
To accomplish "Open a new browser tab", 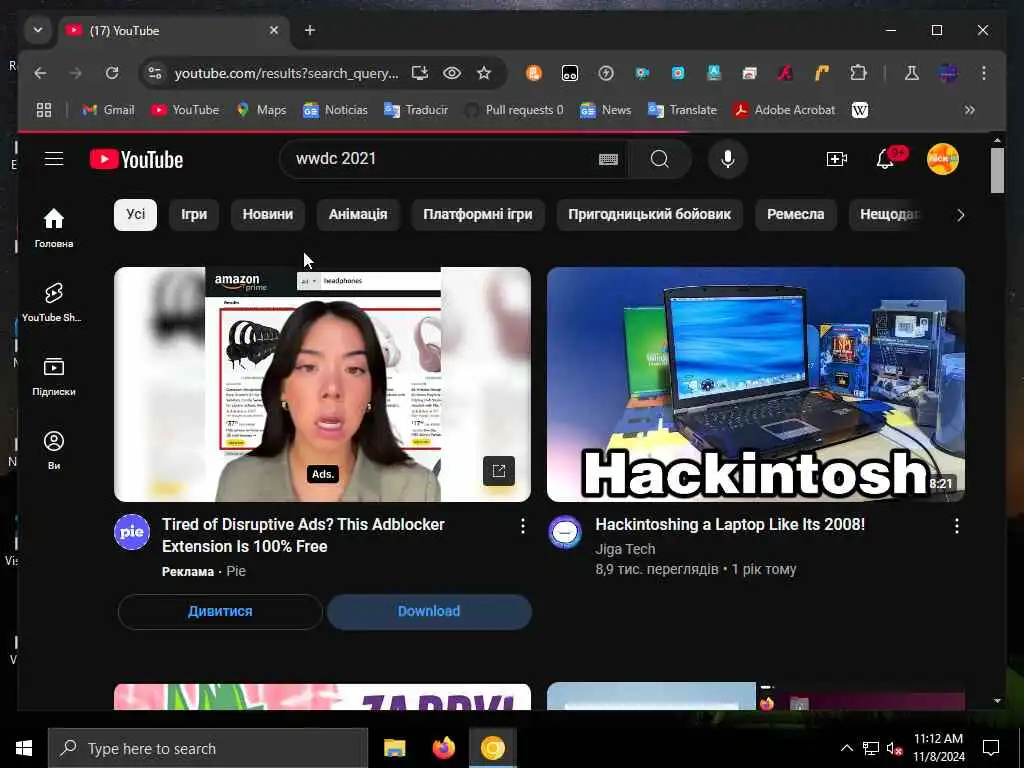I will point(310,30).
